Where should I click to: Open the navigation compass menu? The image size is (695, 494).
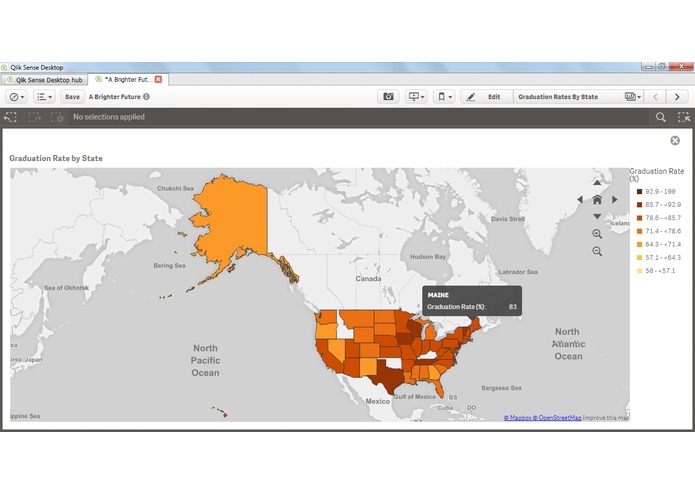[x=17, y=97]
